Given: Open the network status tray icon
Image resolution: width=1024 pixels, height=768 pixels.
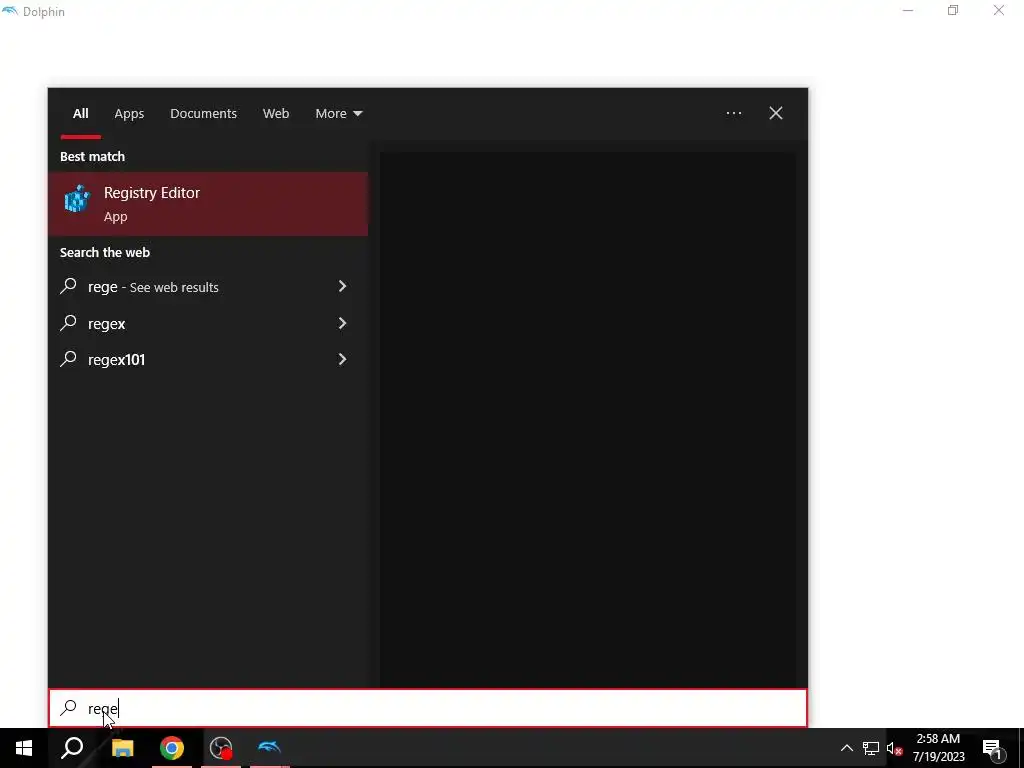Looking at the screenshot, I should click(x=870, y=748).
